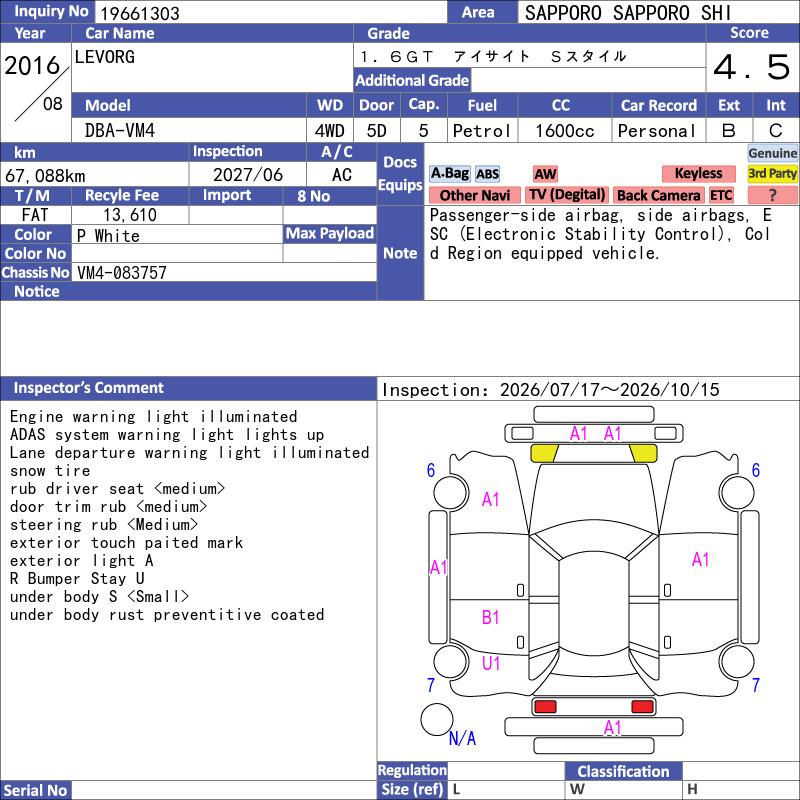
Task: Click the ABS equipment badge
Action: (487, 174)
